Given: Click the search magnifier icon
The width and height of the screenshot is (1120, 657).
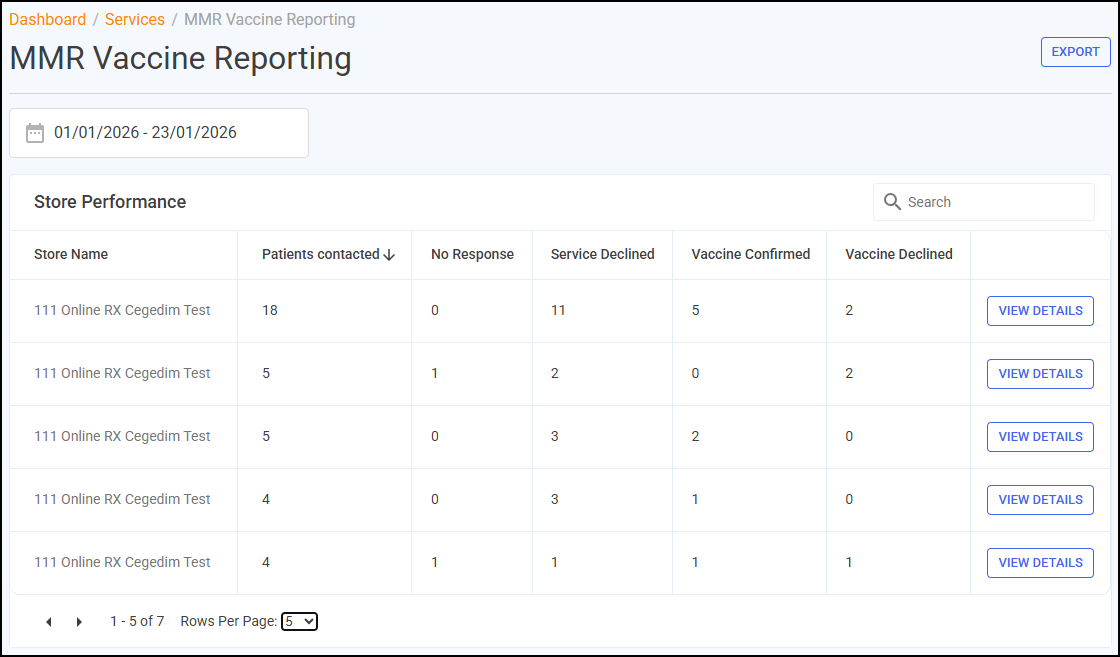Looking at the screenshot, I should pos(892,202).
